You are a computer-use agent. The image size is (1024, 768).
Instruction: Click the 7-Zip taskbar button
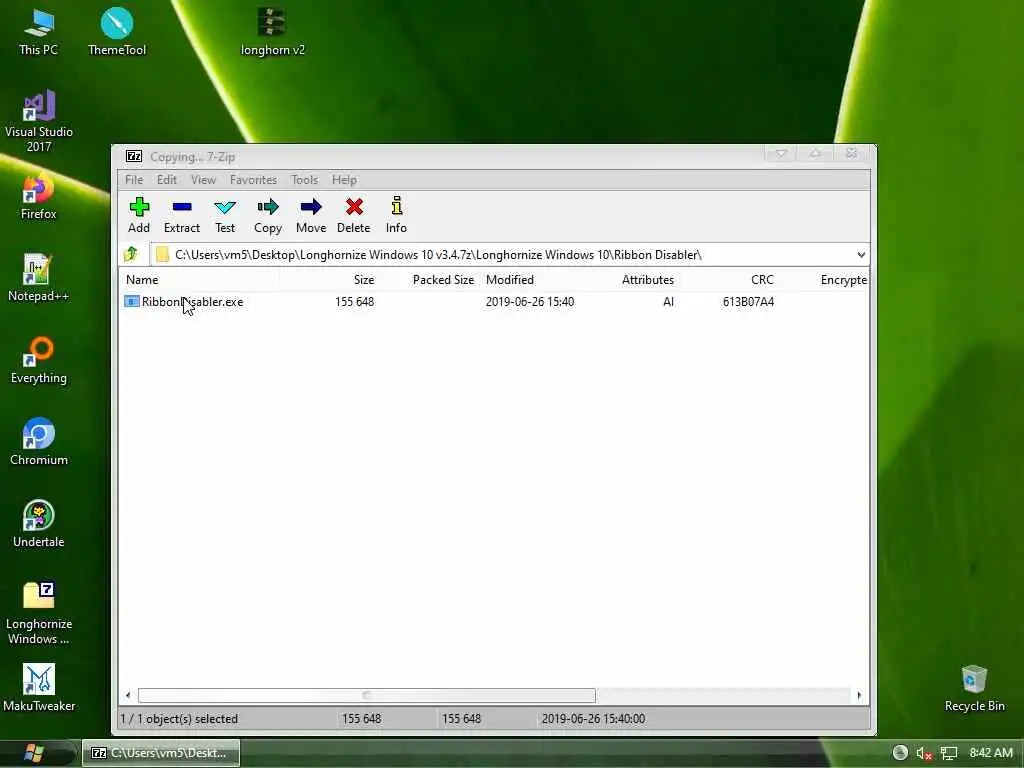161,753
